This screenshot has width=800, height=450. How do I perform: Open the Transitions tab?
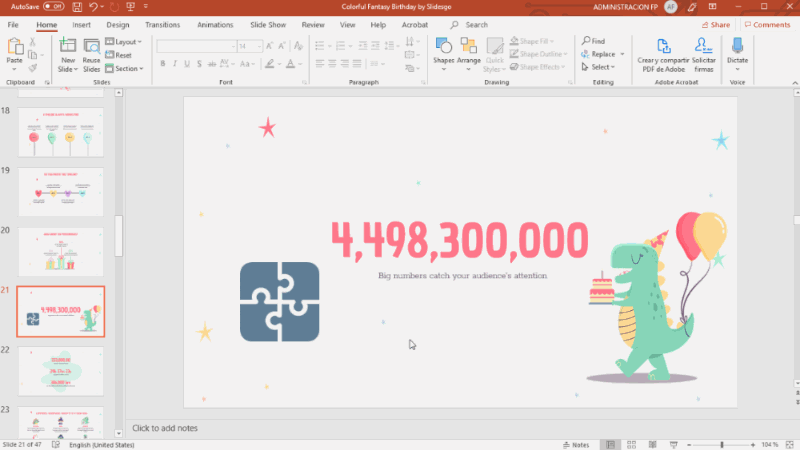pyautogui.click(x=162, y=24)
